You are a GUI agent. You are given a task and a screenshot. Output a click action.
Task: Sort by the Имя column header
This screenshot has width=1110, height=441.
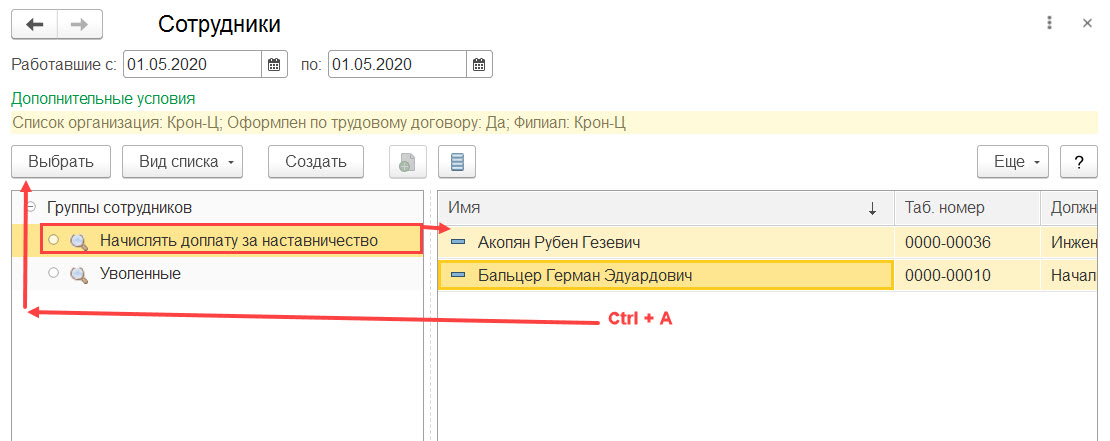(665, 207)
